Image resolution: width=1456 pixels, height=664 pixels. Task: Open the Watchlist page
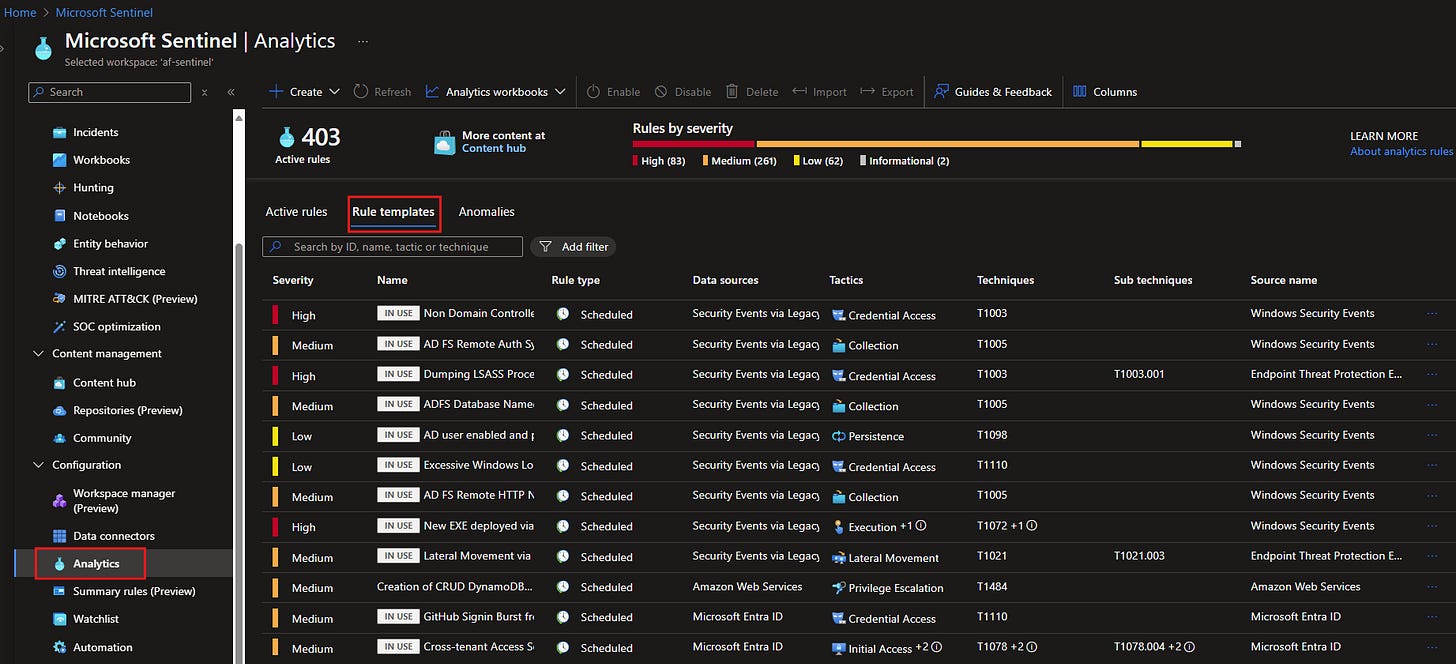coord(96,619)
